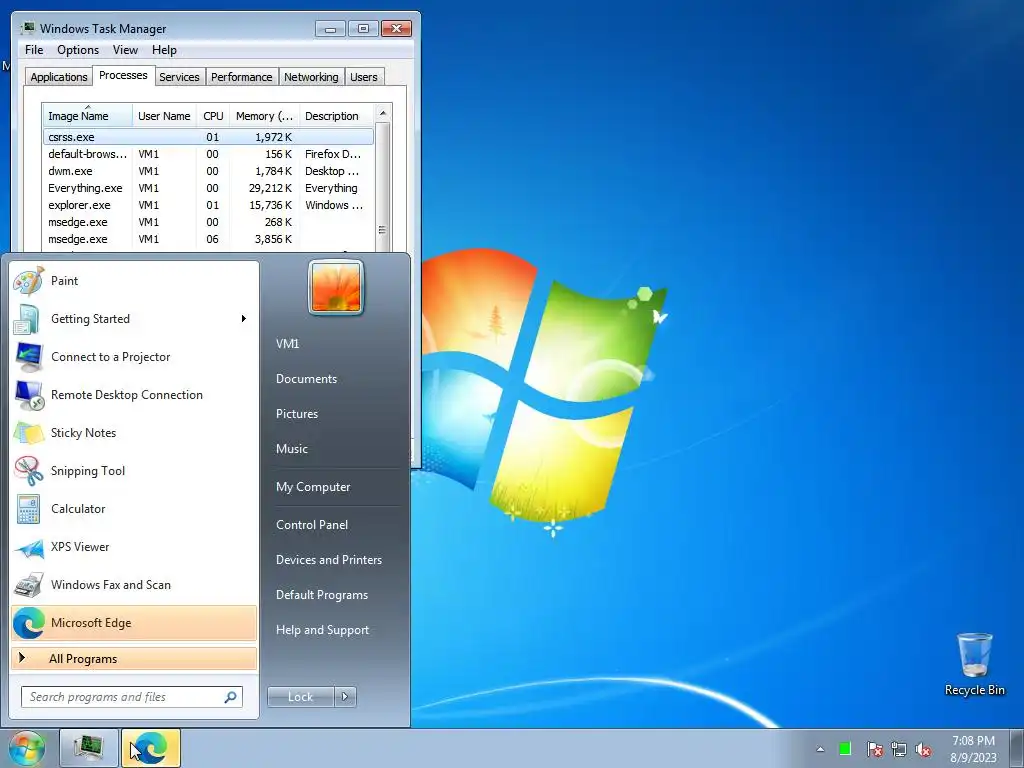This screenshot has height=768, width=1024.
Task: Click the process list vertical scrollbar thumb
Action: (383, 231)
